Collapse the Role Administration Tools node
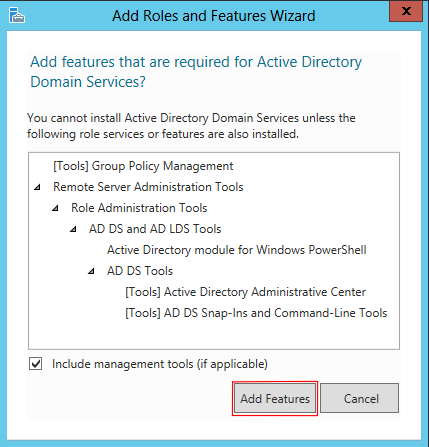Viewport: 429px width, 447px height. coord(55,208)
